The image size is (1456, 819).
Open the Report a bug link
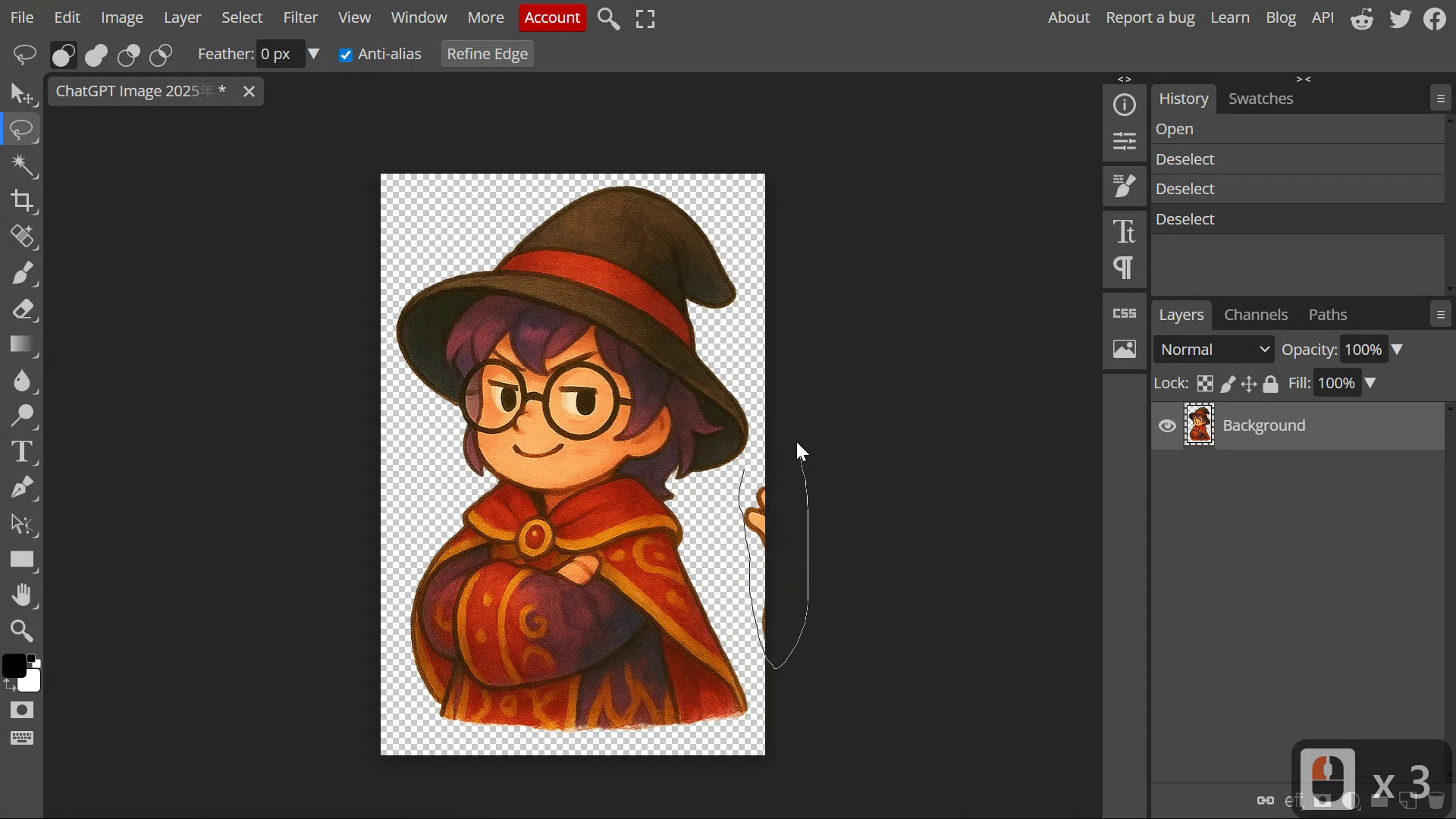(1150, 17)
